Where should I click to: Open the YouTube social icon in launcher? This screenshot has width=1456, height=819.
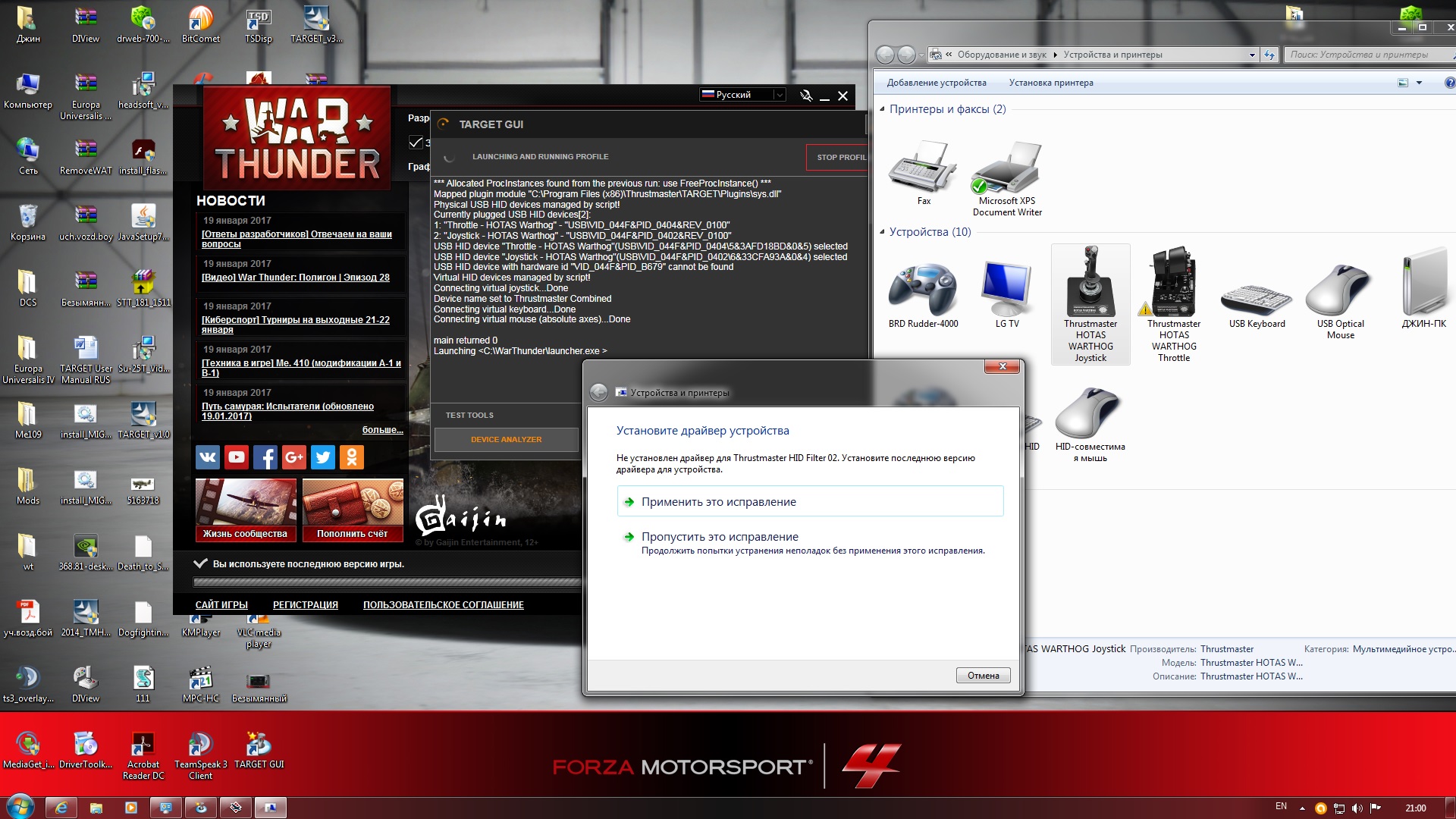tap(237, 457)
